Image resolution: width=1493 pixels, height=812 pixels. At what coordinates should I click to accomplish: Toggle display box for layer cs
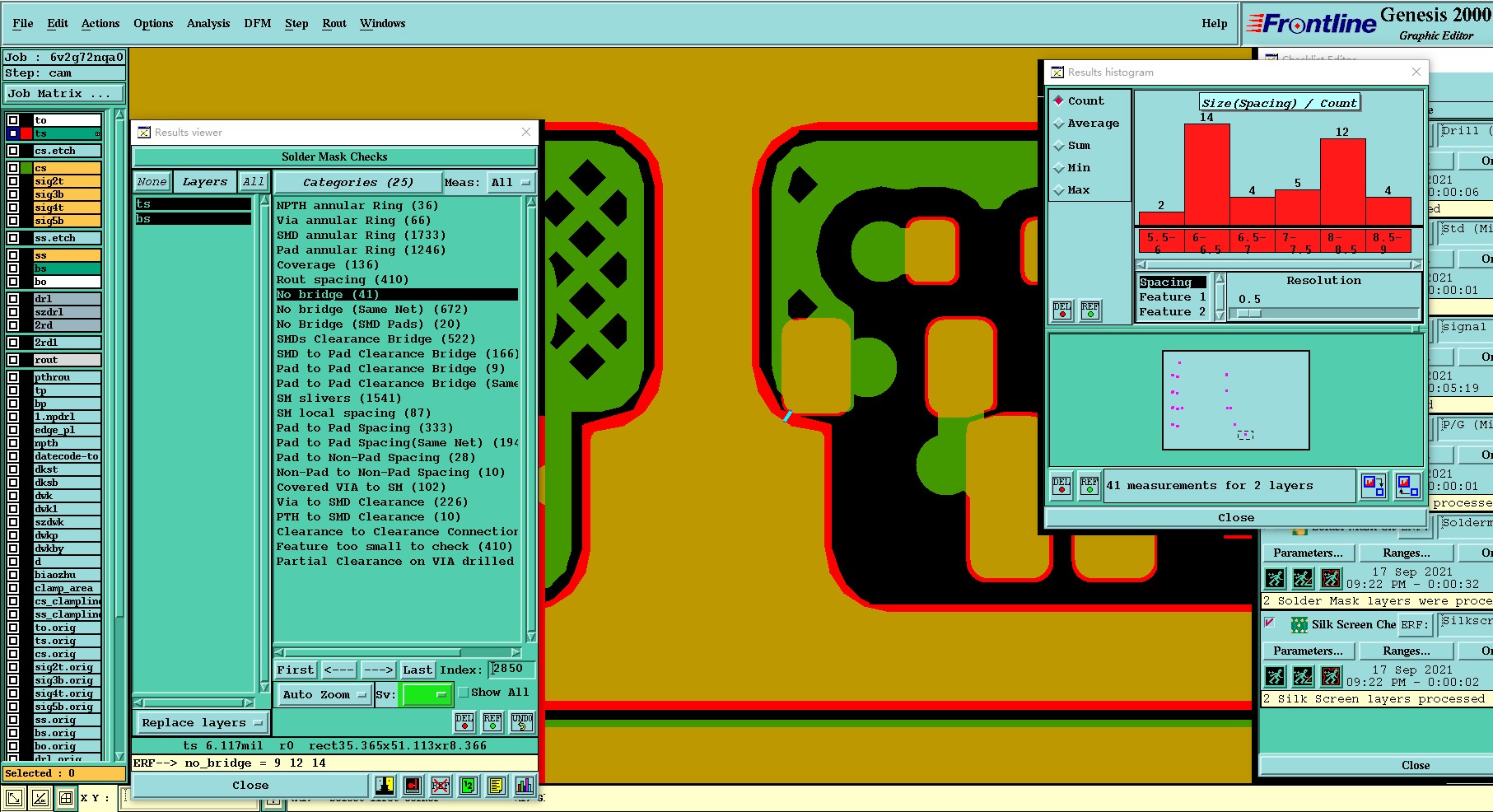click(x=13, y=168)
